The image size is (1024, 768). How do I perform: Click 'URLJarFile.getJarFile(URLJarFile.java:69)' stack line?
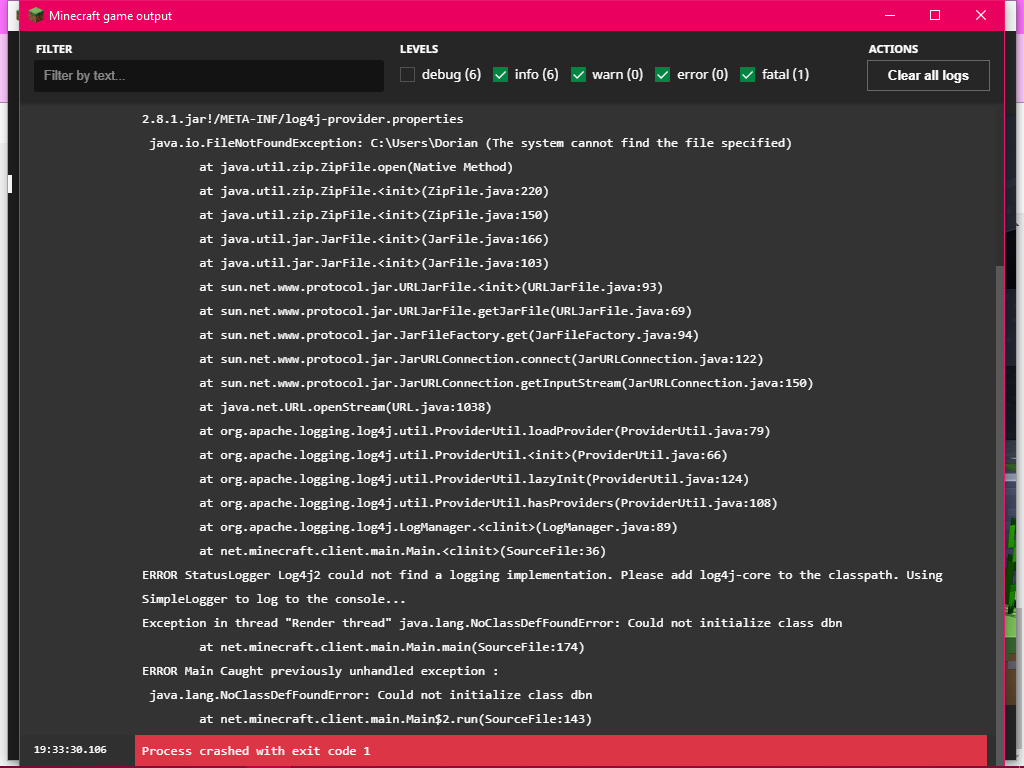[x=445, y=312]
